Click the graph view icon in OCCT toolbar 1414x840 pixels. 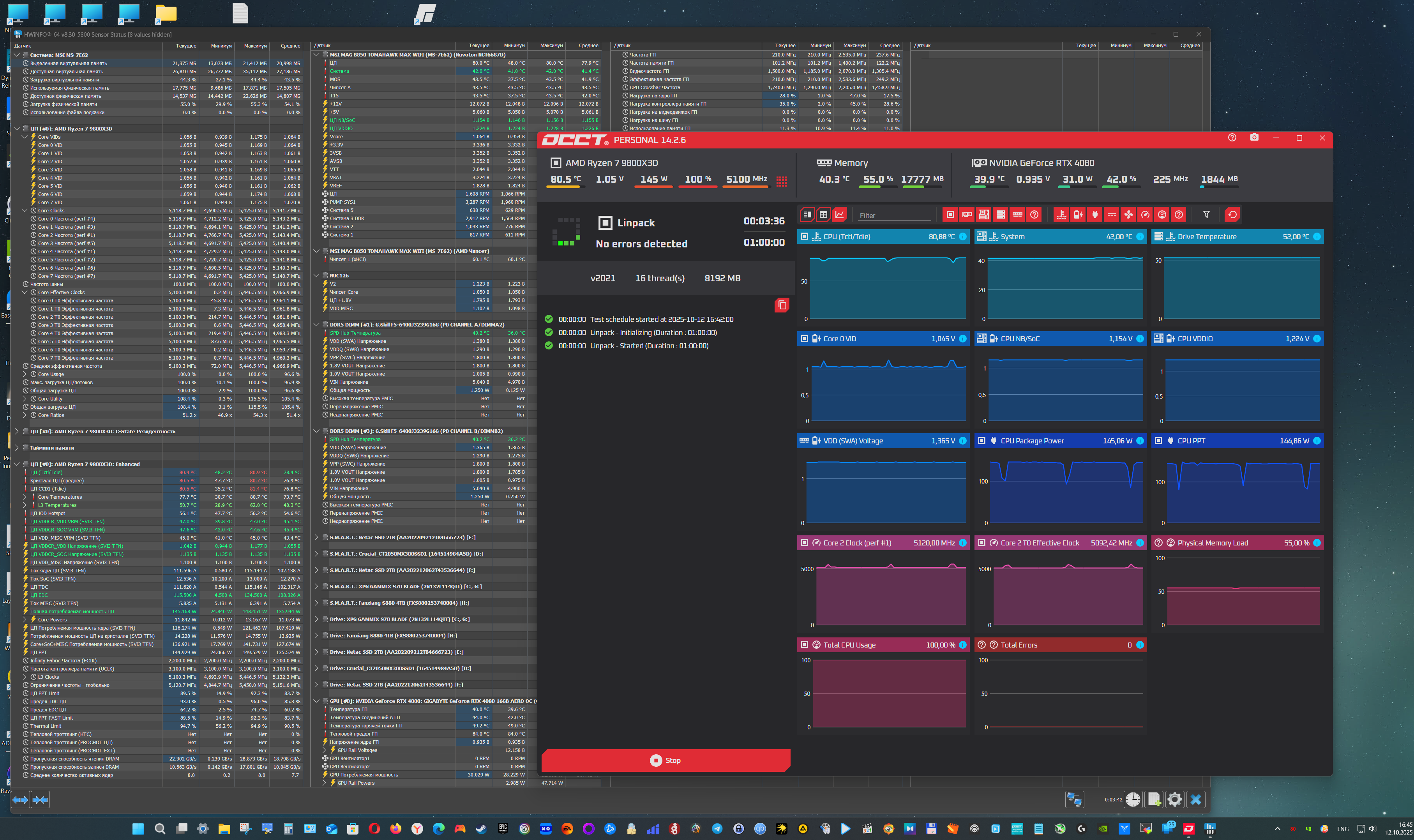(839, 215)
